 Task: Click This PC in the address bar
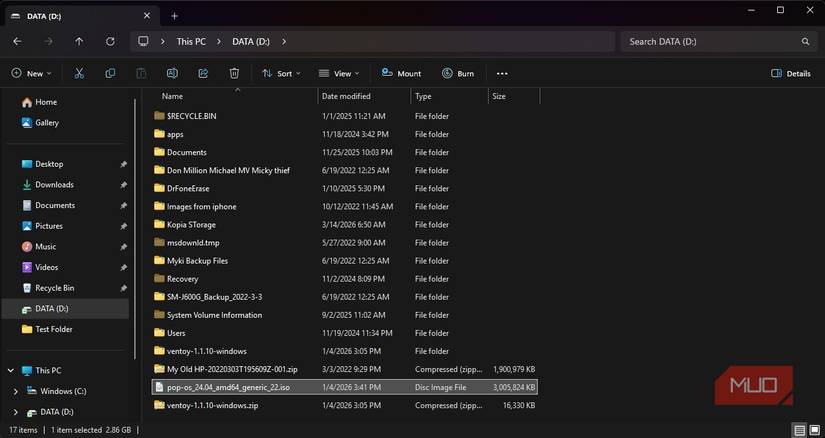(x=191, y=41)
